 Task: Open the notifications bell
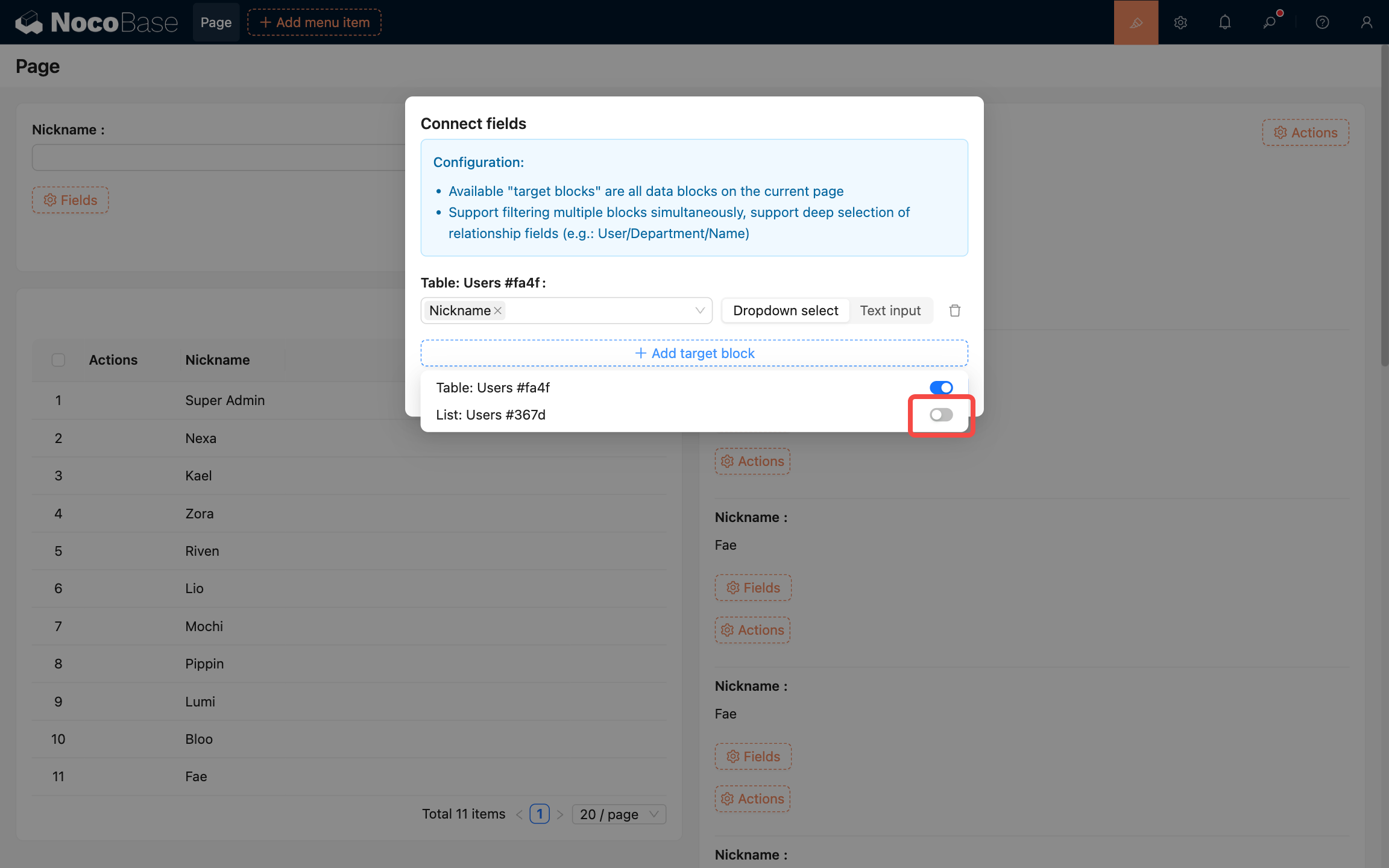click(1224, 22)
